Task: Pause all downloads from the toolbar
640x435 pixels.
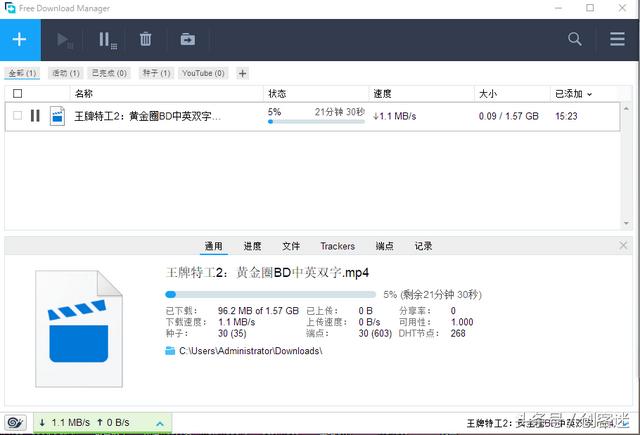Action: [x=107, y=40]
